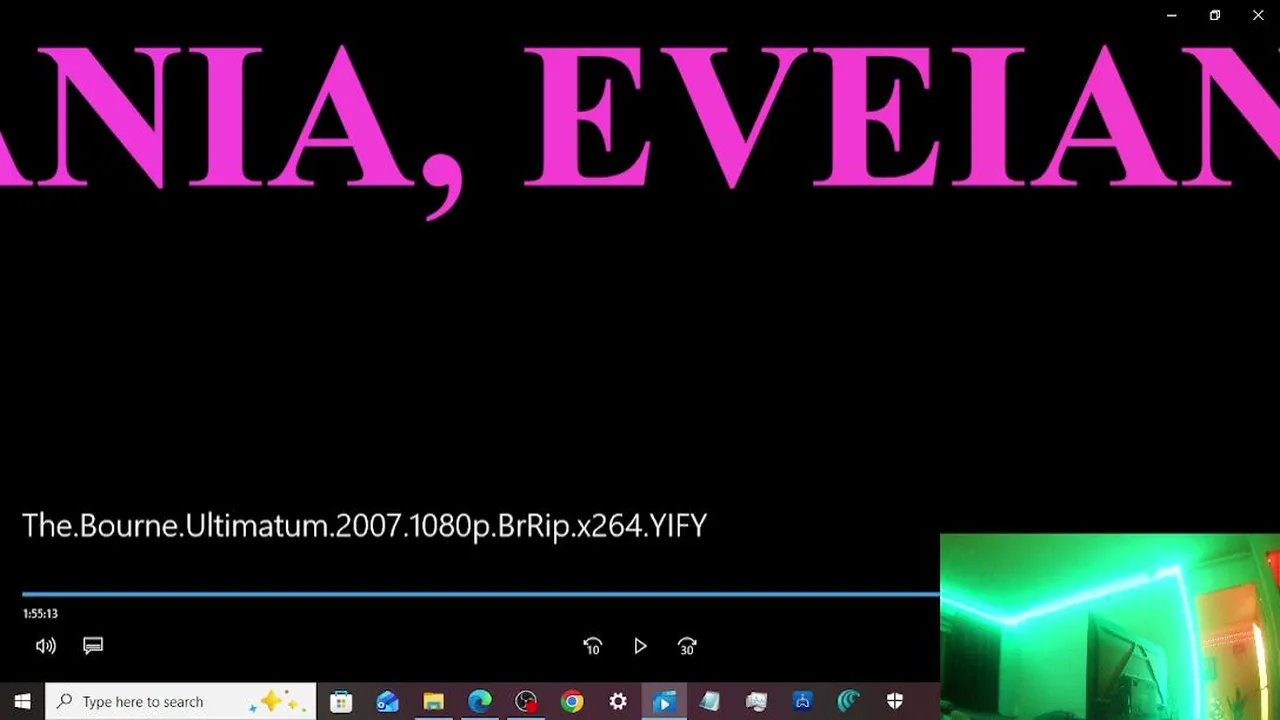
Task: Click the webcam overlay preview
Action: [1110, 627]
